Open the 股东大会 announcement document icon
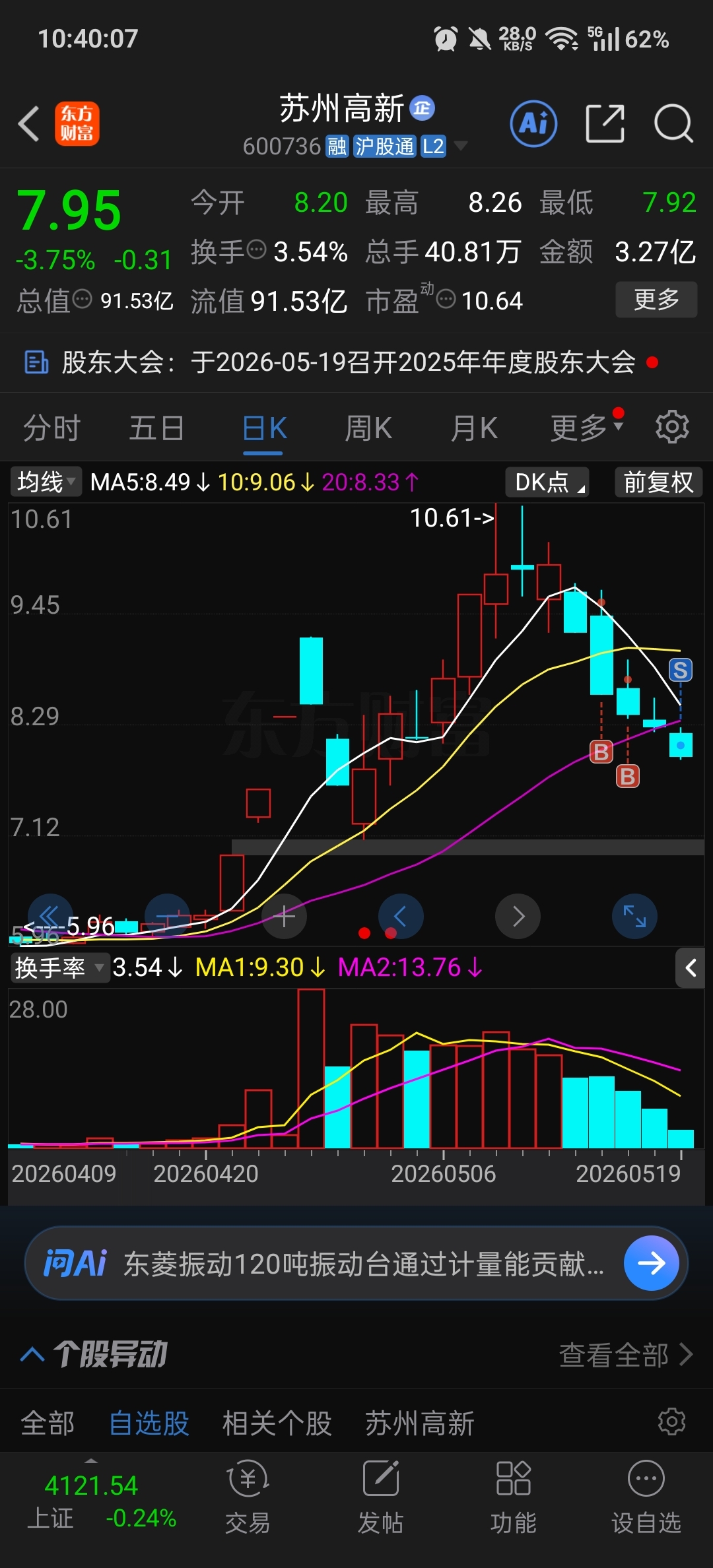This screenshot has height=1568, width=713. pyautogui.click(x=36, y=362)
